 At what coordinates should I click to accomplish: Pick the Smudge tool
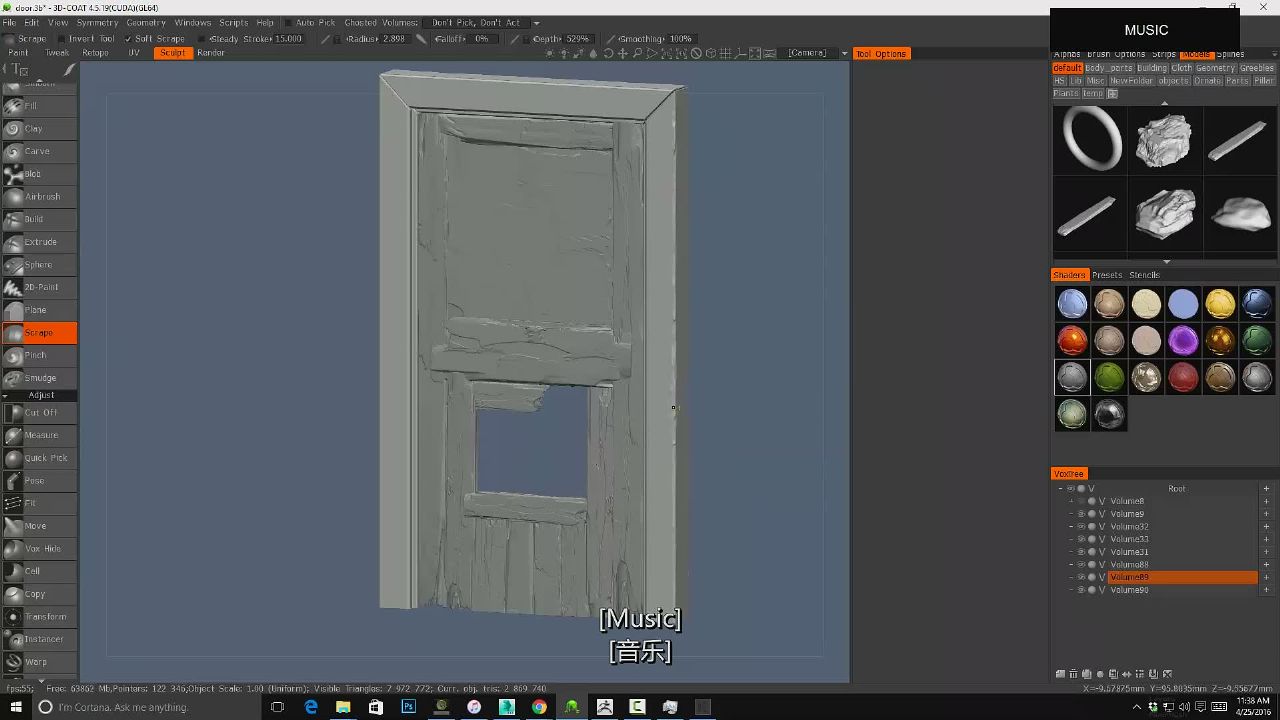click(39, 378)
